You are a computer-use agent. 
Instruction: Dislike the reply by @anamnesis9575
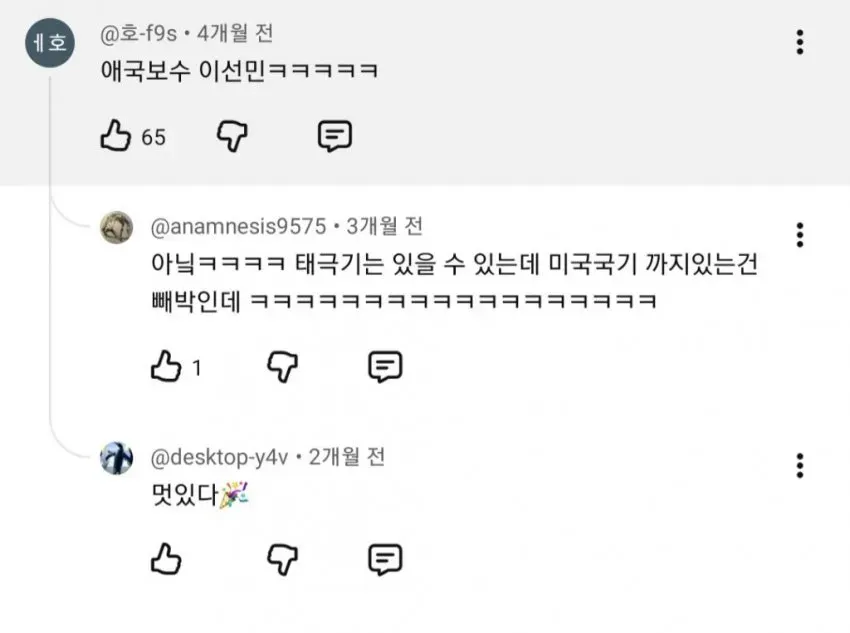282,367
